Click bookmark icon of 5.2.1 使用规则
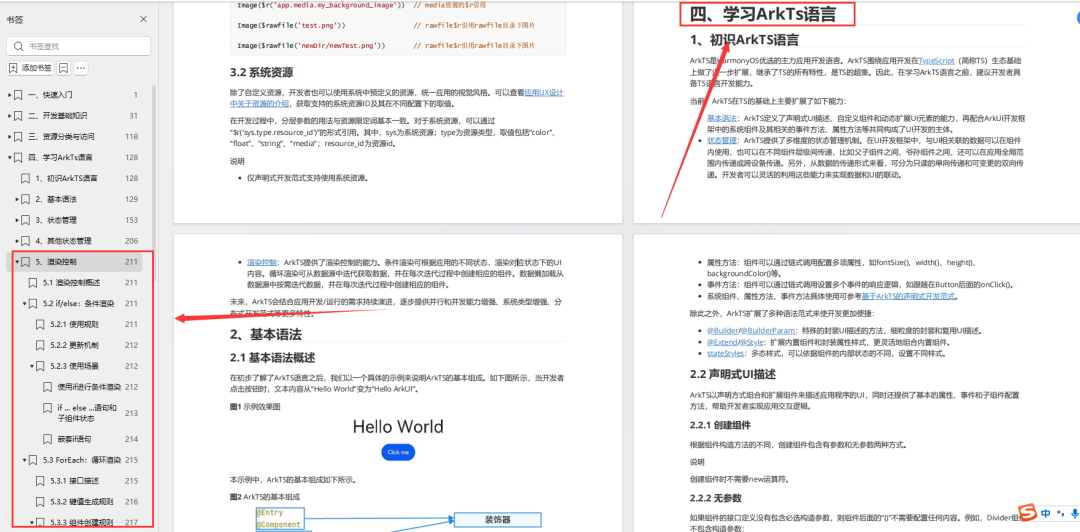The image size is (1080, 532). [40, 325]
